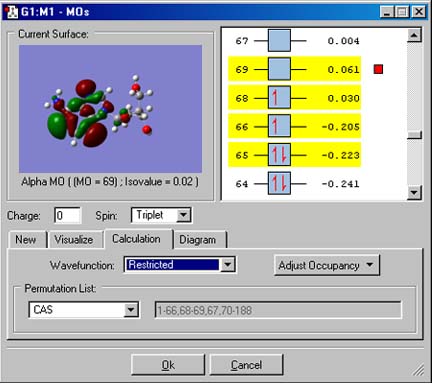Click scroll-down arrow of orbital list

[x=414, y=192]
